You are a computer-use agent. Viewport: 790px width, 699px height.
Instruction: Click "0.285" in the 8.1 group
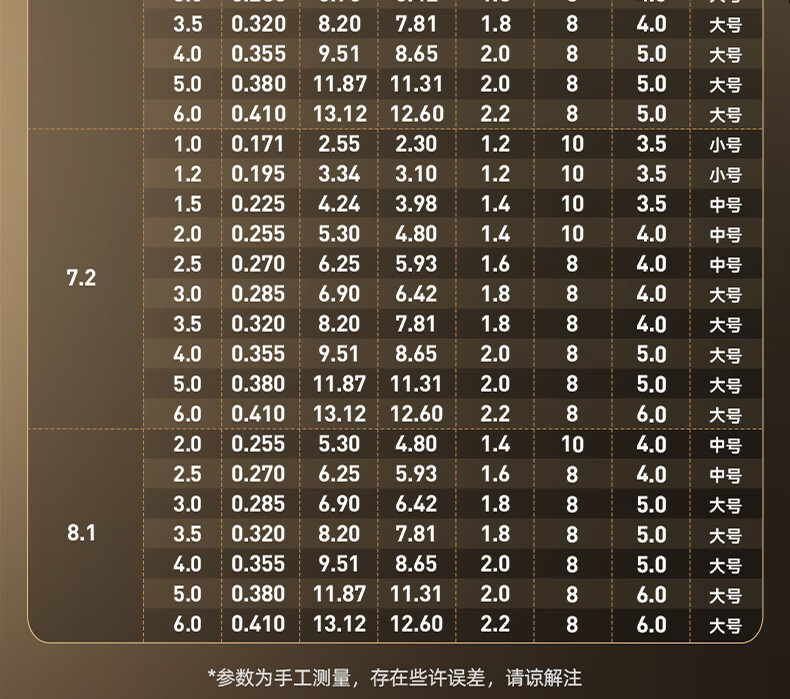click(258, 504)
